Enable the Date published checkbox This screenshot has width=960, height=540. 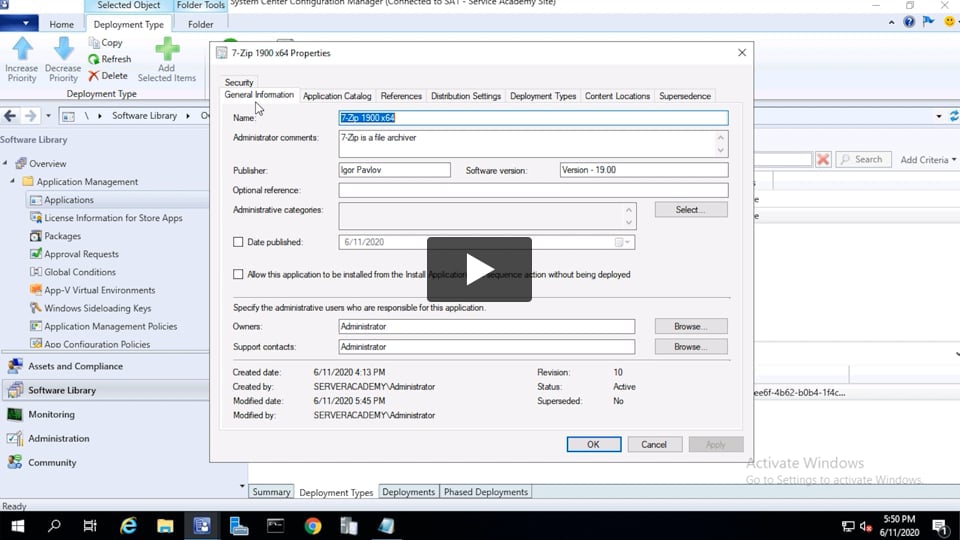click(x=238, y=242)
